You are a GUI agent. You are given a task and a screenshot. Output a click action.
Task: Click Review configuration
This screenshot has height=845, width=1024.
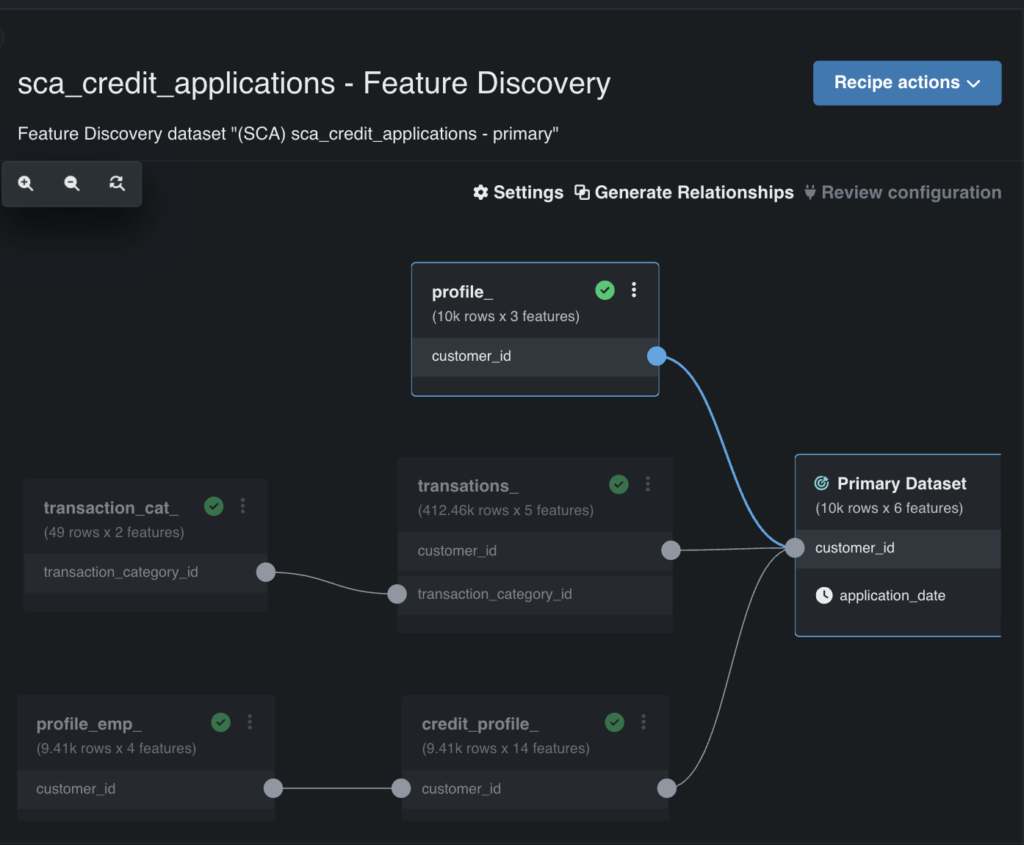tap(902, 193)
